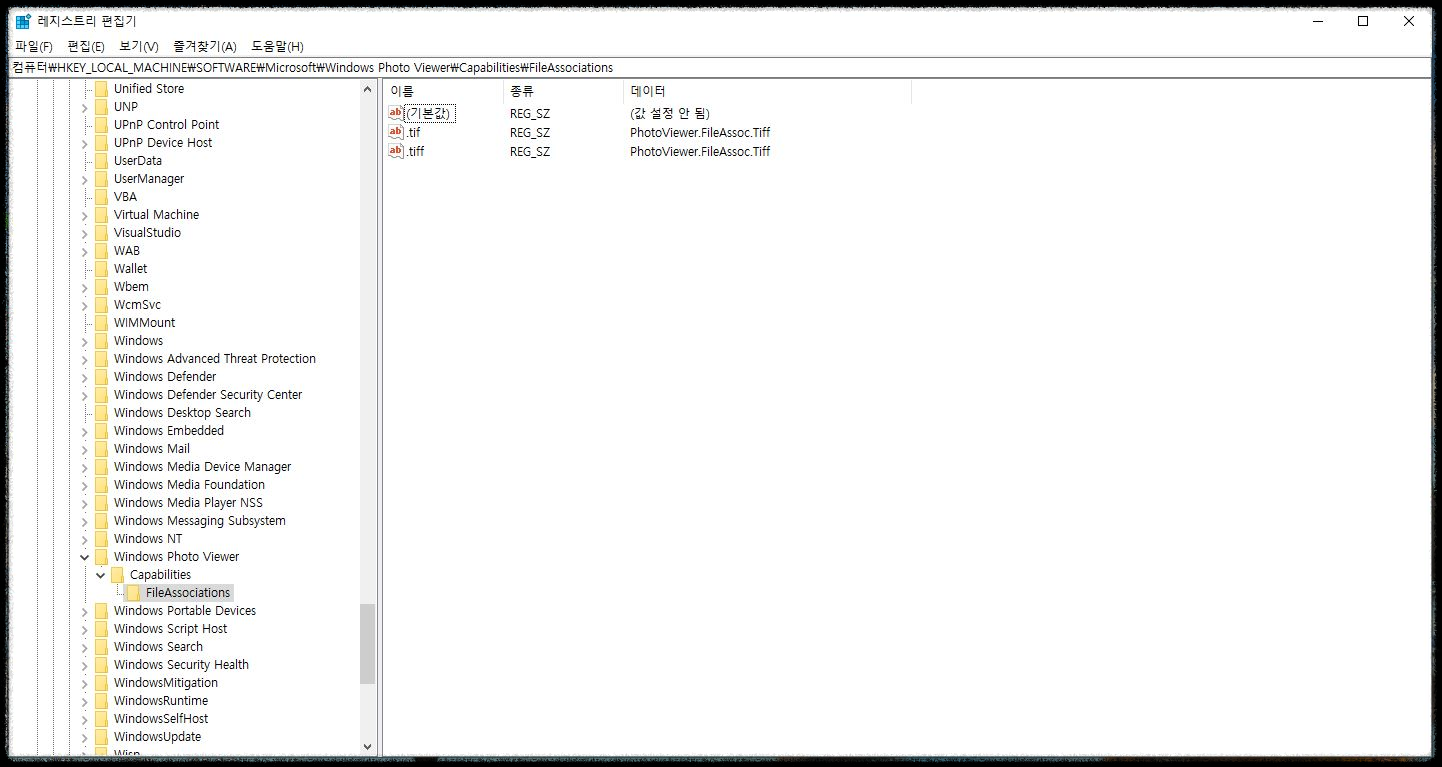Select the WAB key
1442x767 pixels.
click(x=127, y=251)
